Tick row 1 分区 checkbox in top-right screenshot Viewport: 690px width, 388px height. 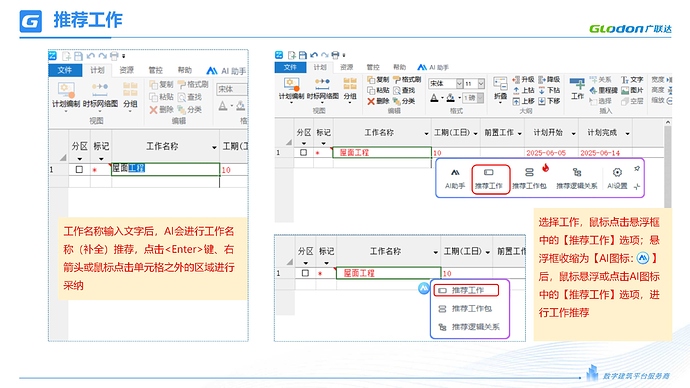click(x=303, y=153)
